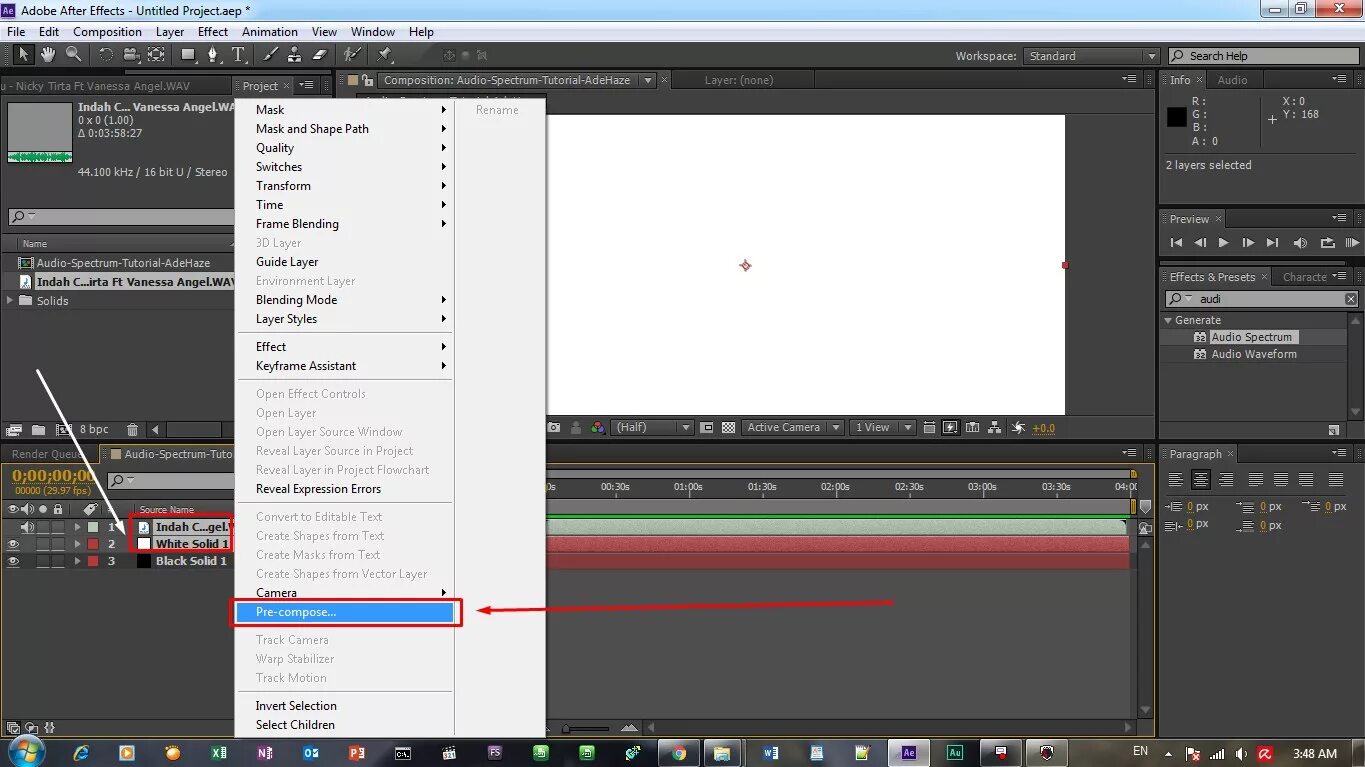Toggle solo switch for Black Solid 1
The width and height of the screenshot is (1365, 767).
[x=43, y=561]
